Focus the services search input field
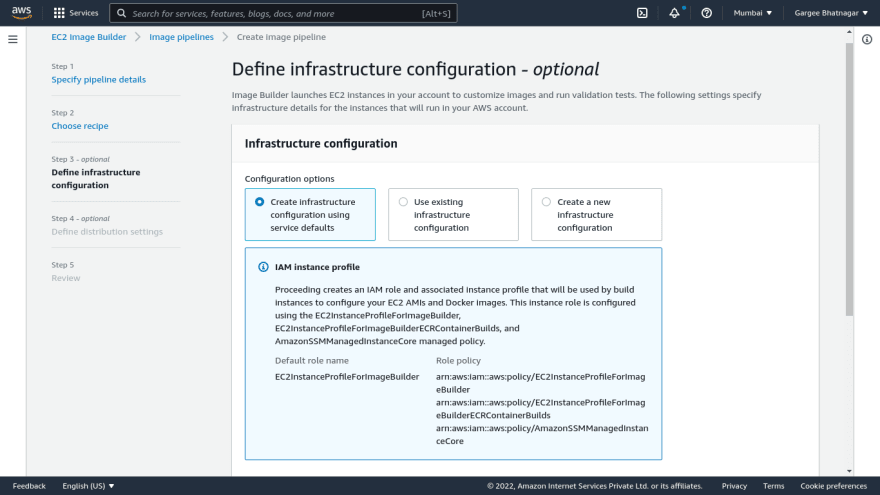The height and width of the screenshot is (495, 880). click(x=283, y=13)
